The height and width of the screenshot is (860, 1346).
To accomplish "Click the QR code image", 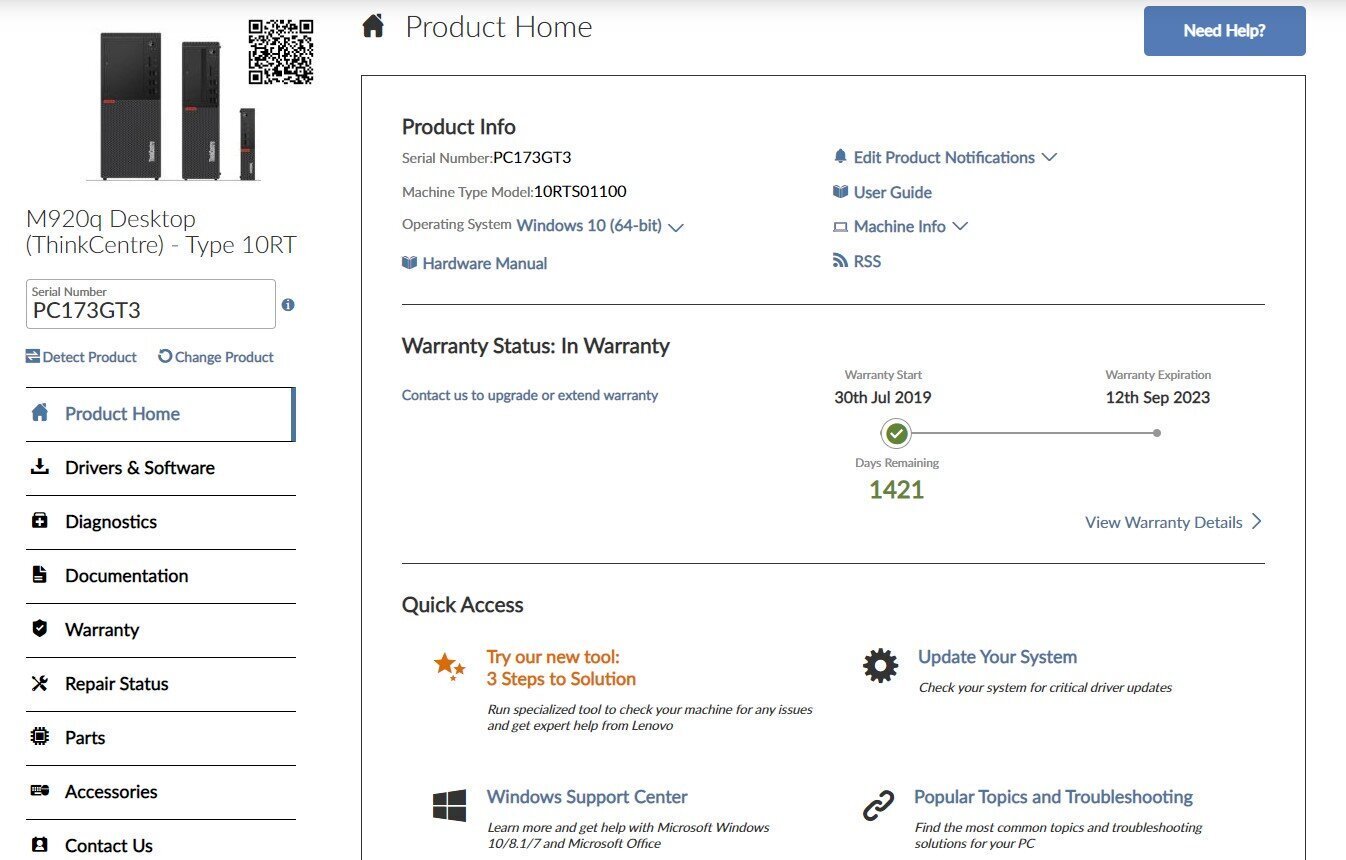I will [x=281, y=52].
